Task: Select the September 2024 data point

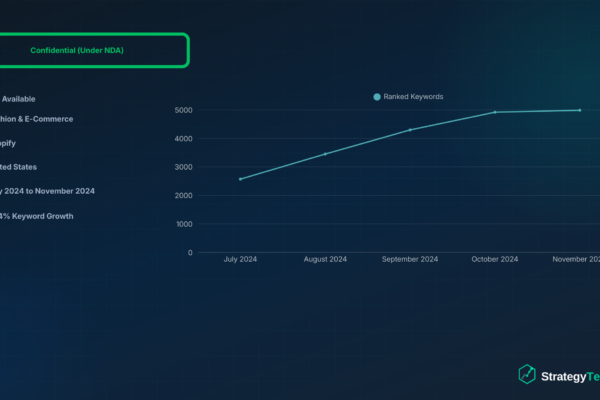Action: click(x=410, y=130)
